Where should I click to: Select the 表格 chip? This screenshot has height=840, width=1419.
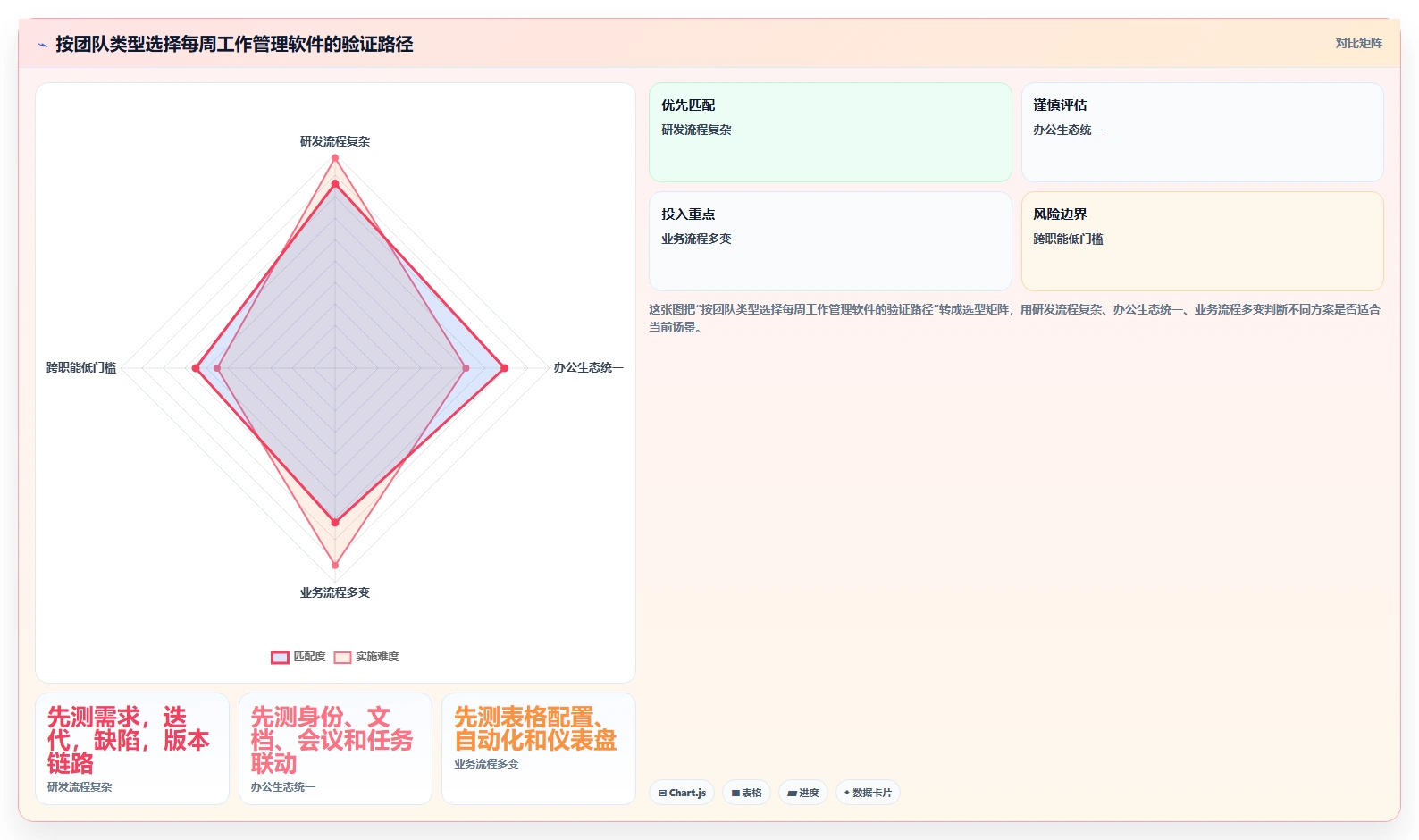[746, 793]
